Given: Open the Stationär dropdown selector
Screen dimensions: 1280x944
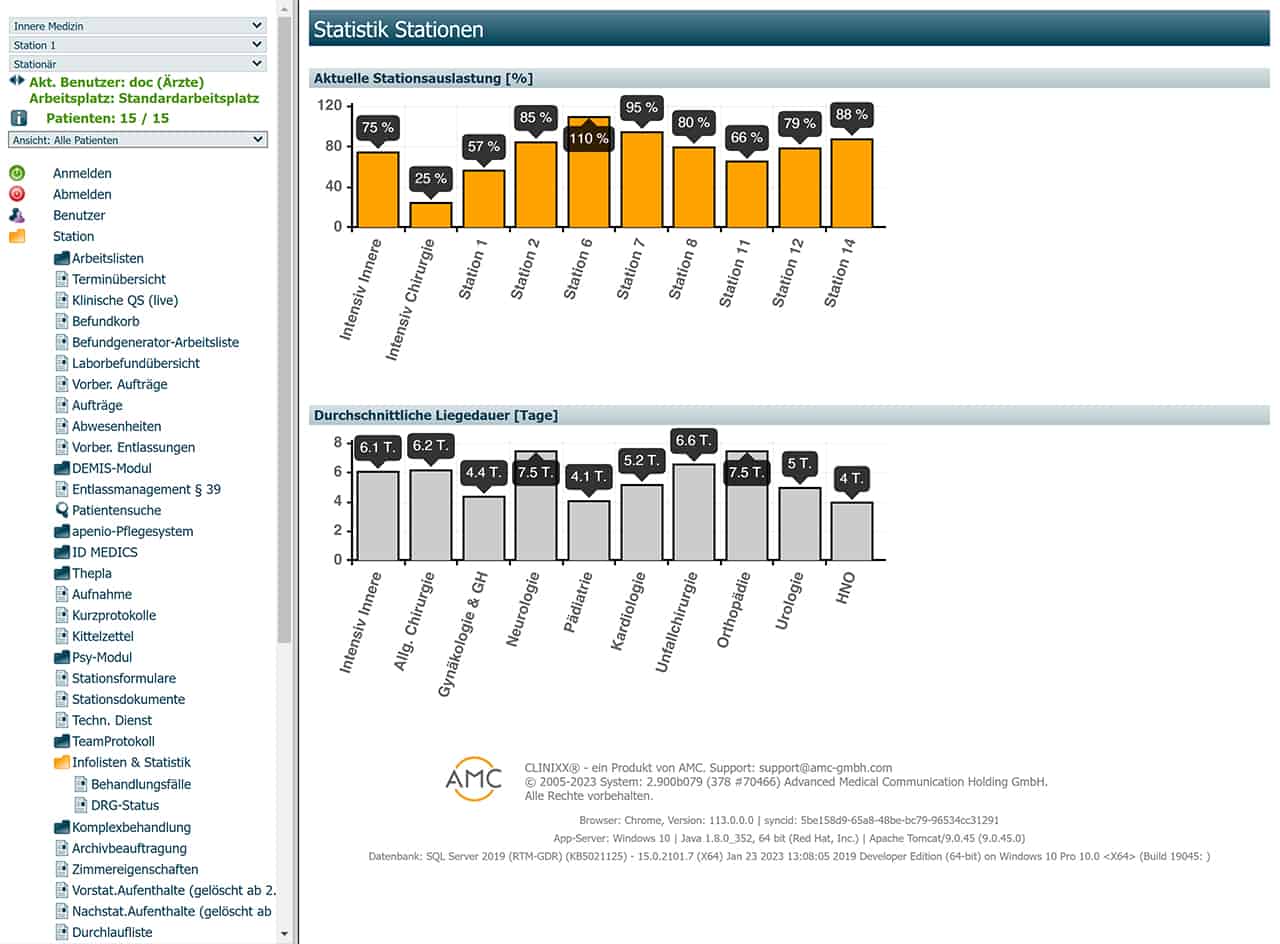Looking at the screenshot, I should click(137, 64).
